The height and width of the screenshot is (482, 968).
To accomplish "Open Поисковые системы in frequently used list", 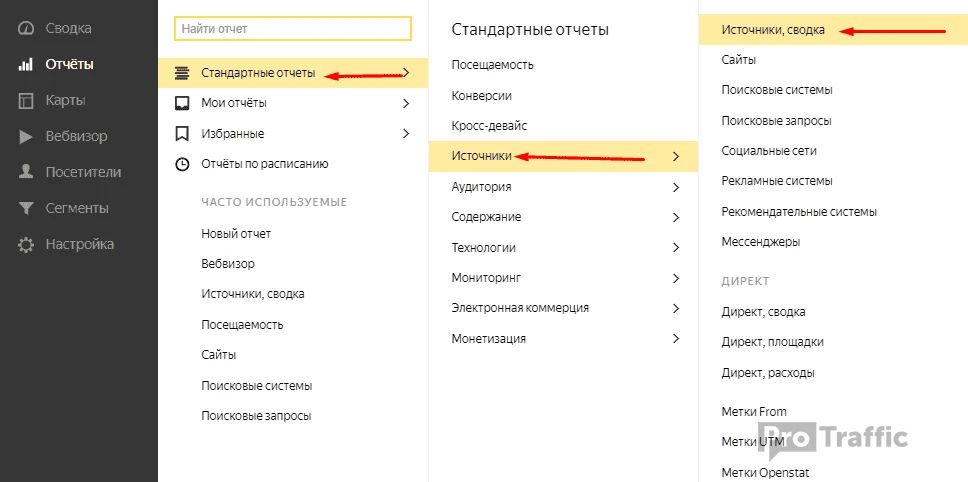I will 257,386.
